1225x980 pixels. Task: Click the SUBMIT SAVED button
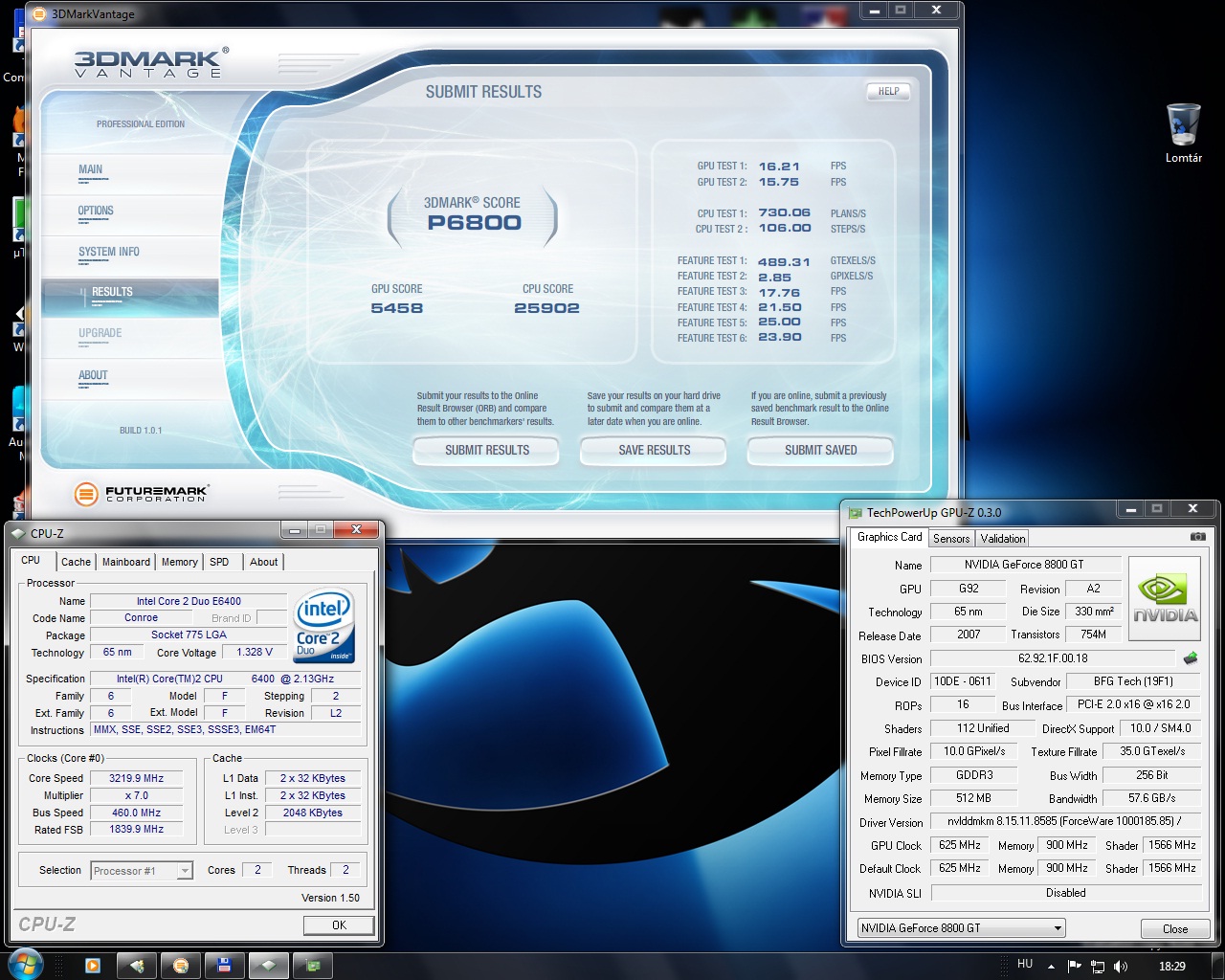[821, 450]
